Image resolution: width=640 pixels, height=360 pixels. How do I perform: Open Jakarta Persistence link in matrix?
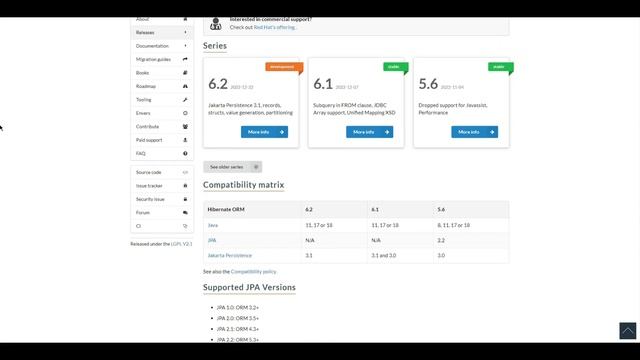coord(230,256)
